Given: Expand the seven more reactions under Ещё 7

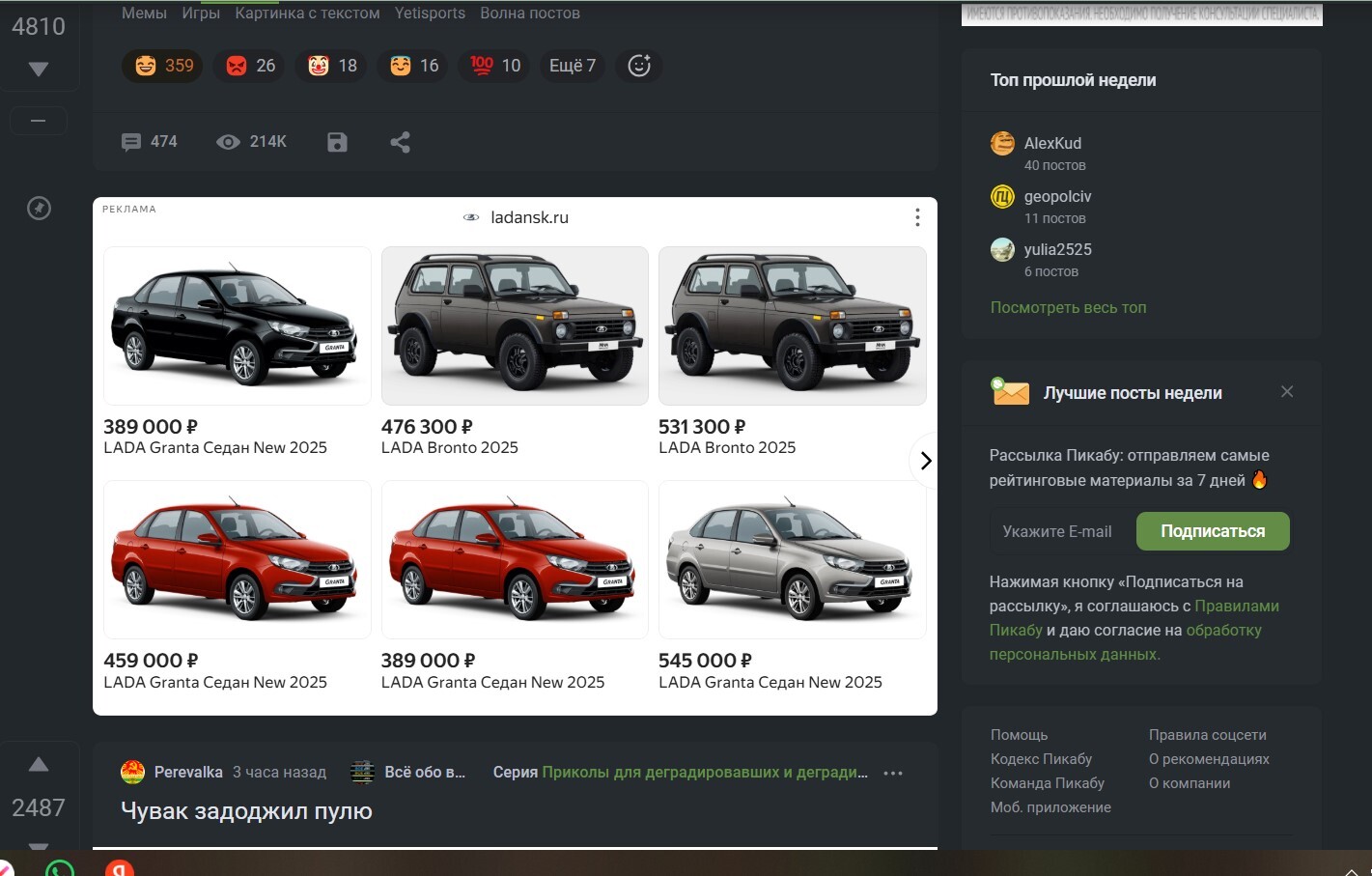Looking at the screenshot, I should pos(572,66).
